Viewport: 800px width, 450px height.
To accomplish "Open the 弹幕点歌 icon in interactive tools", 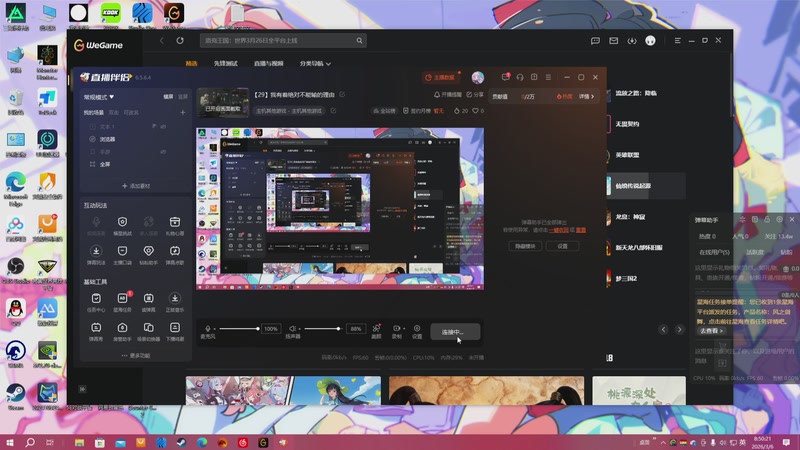I will [x=174, y=251].
